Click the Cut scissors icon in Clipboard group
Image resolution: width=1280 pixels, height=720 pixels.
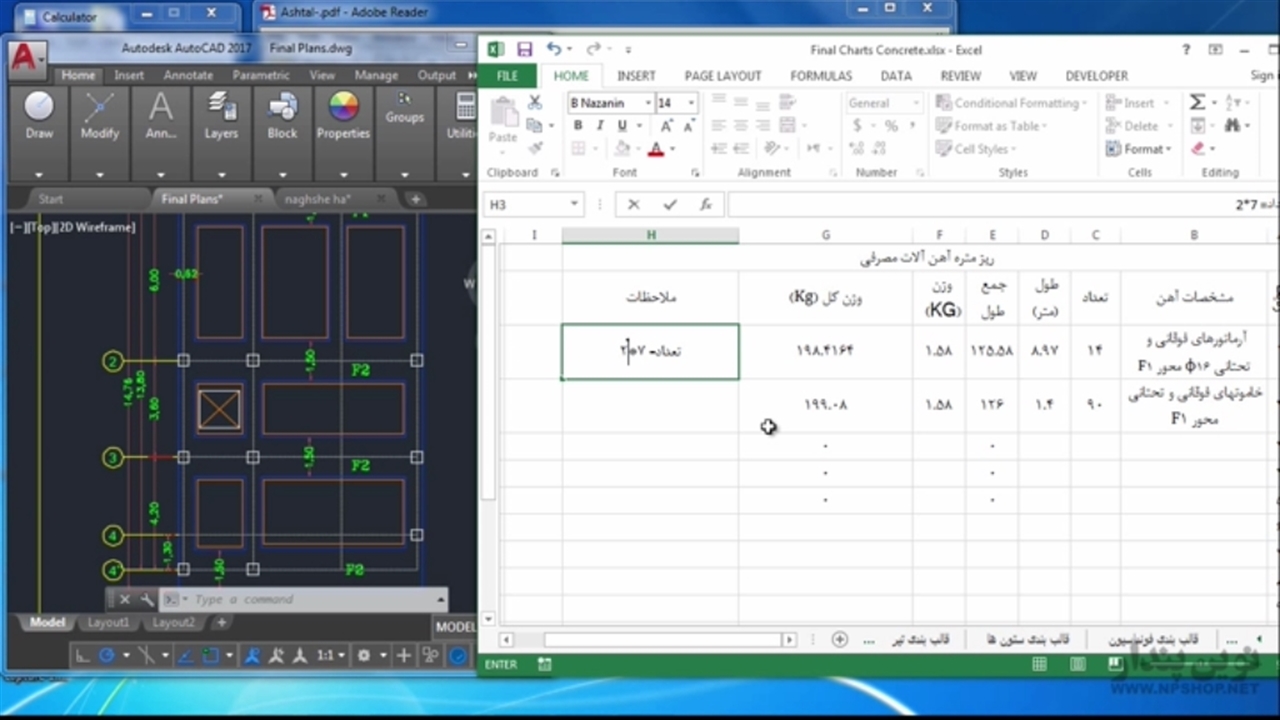click(535, 103)
